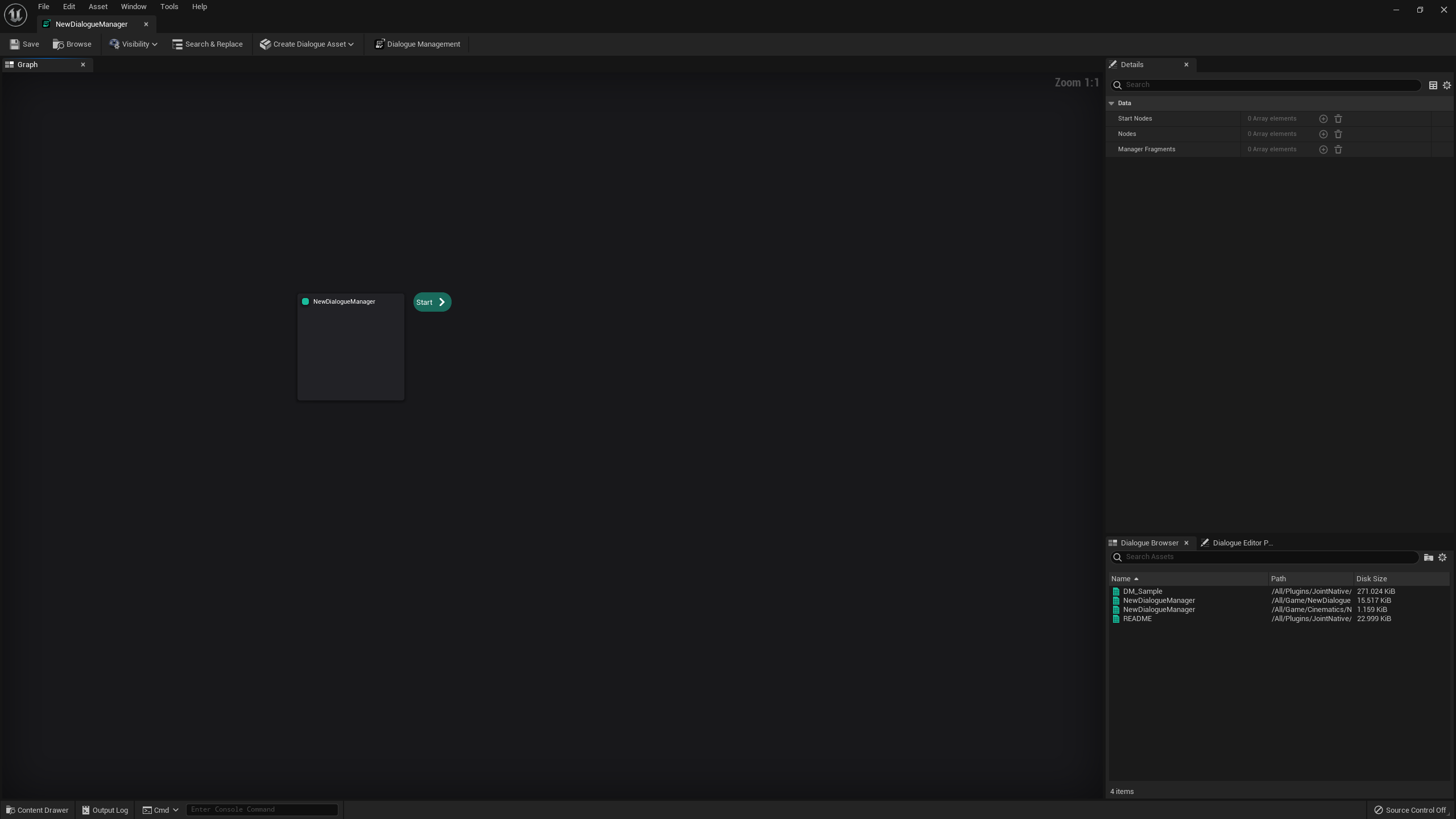This screenshot has width=1456, height=819.
Task: Open the Tools menu
Action: (x=169, y=7)
